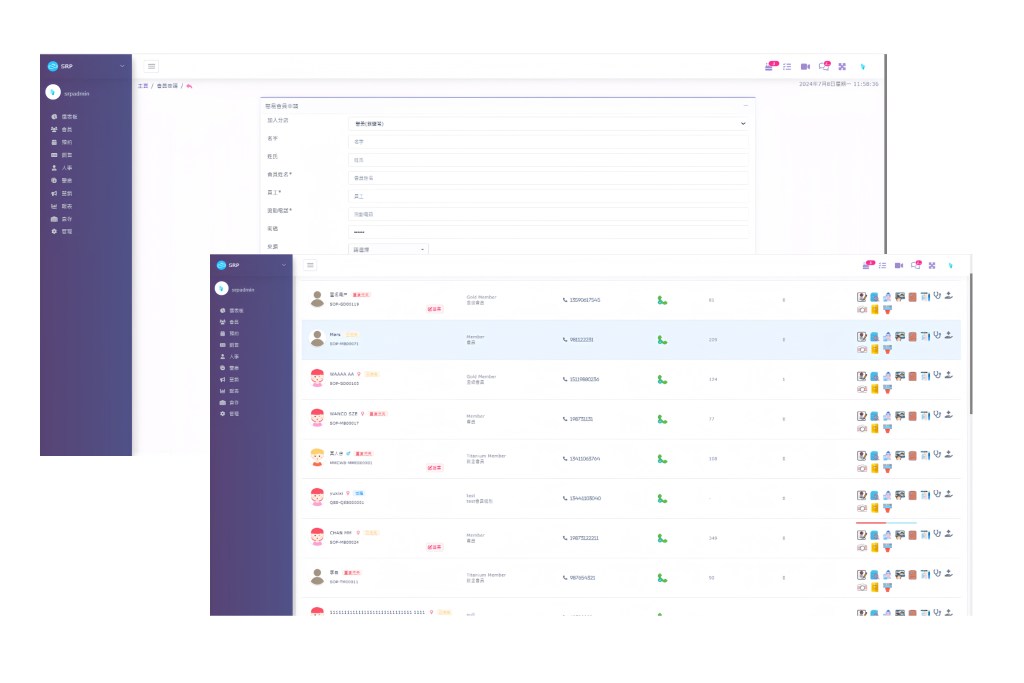This screenshot has width=1024, height=683.
Task: Click the video camera icon in back window toolbar
Action: tap(805, 67)
